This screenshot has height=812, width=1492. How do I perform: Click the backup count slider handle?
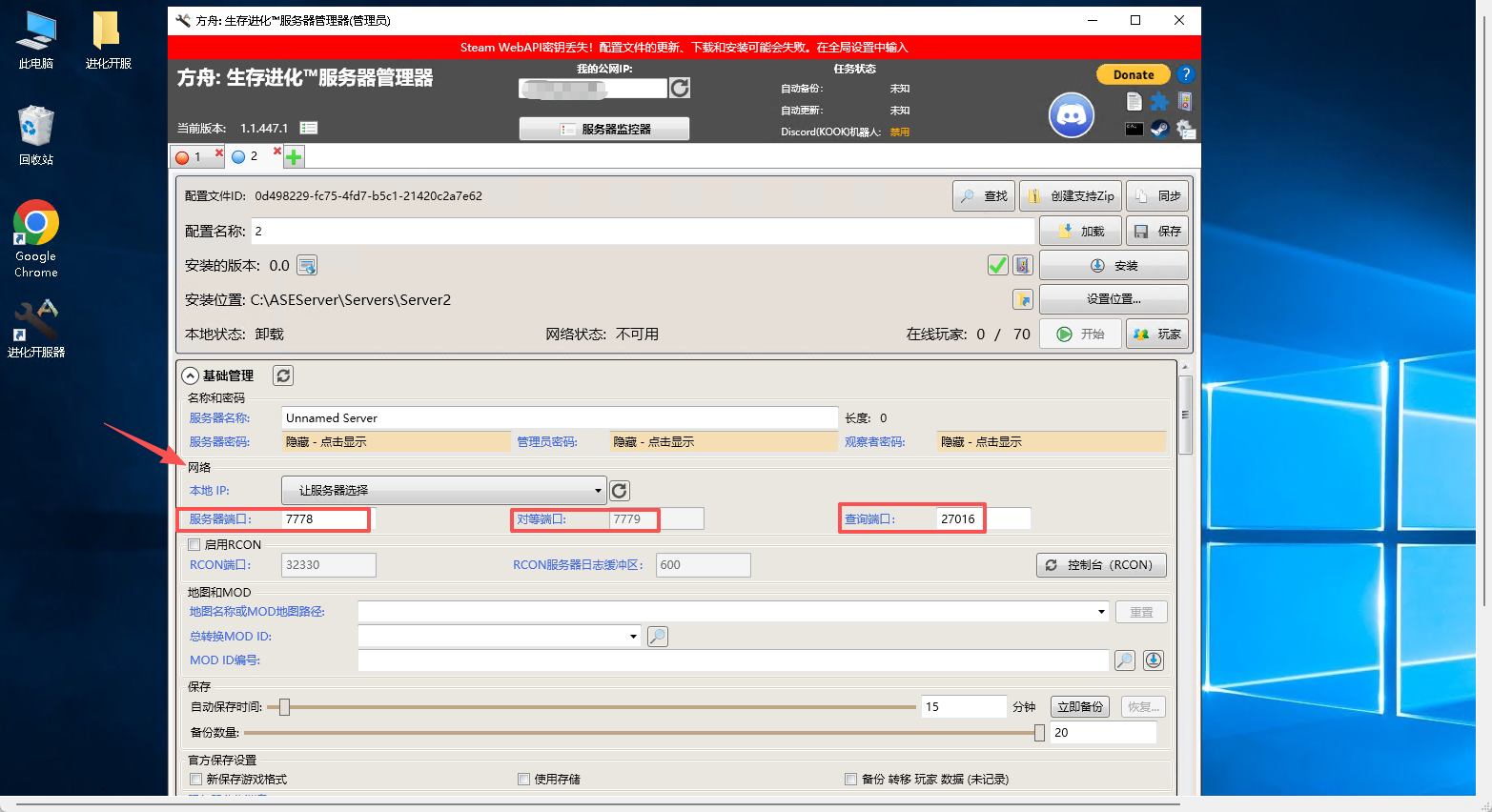(1039, 733)
